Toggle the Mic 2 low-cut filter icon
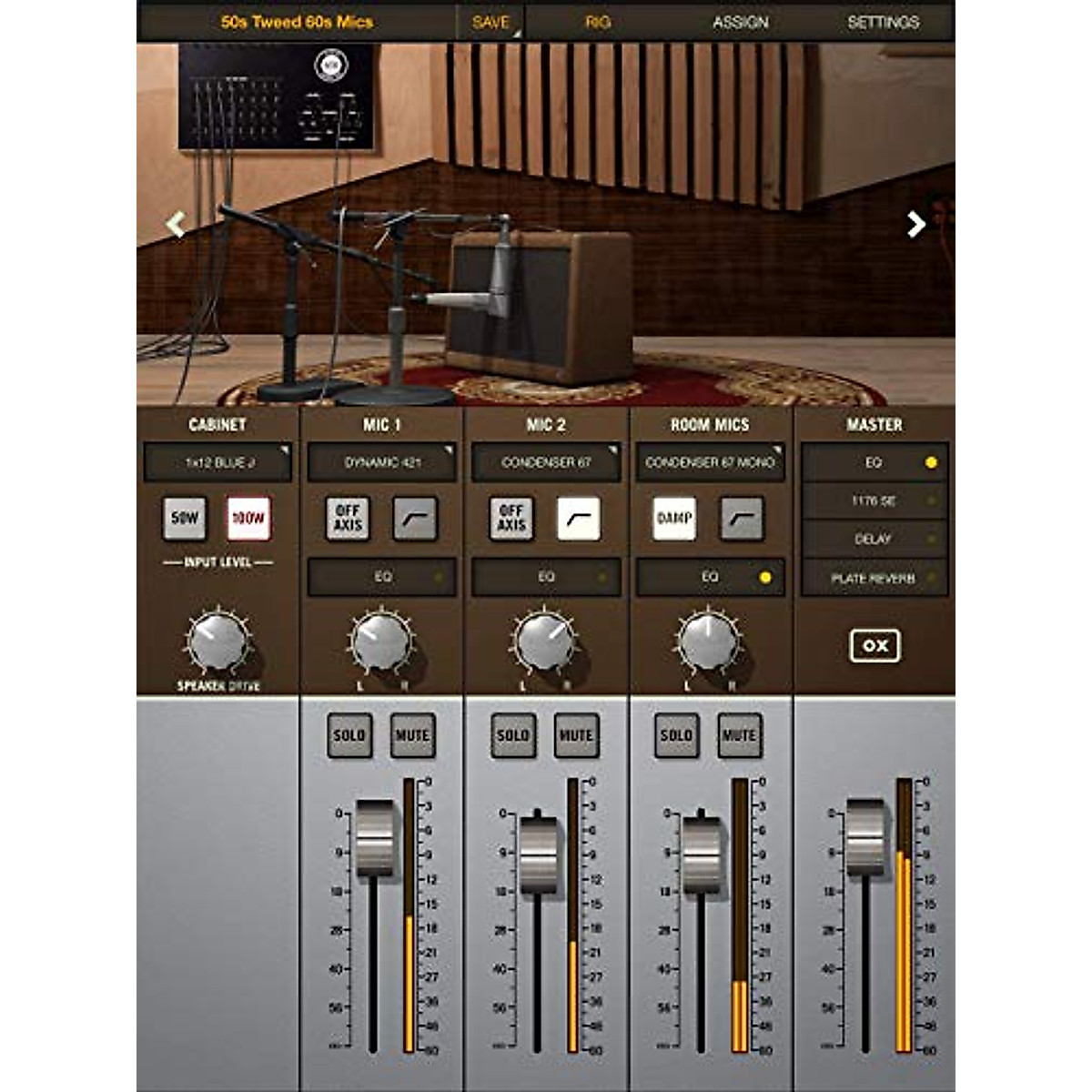The height and width of the screenshot is (1092, 1092). 579,519
